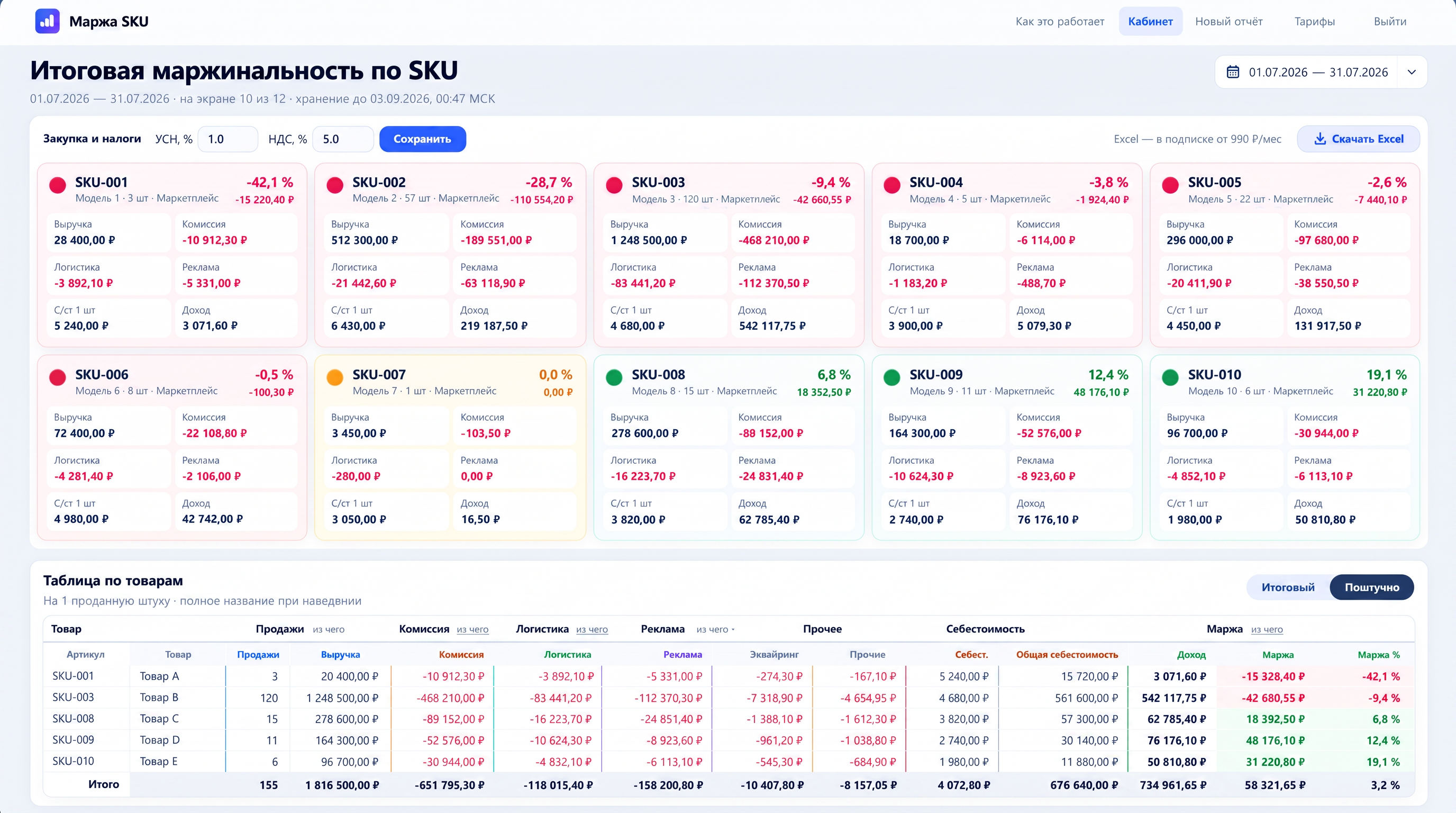This screenshot has width=1456, height=813.
Task: Switch table to Поштучно mode
Action: pos(1372,588)
